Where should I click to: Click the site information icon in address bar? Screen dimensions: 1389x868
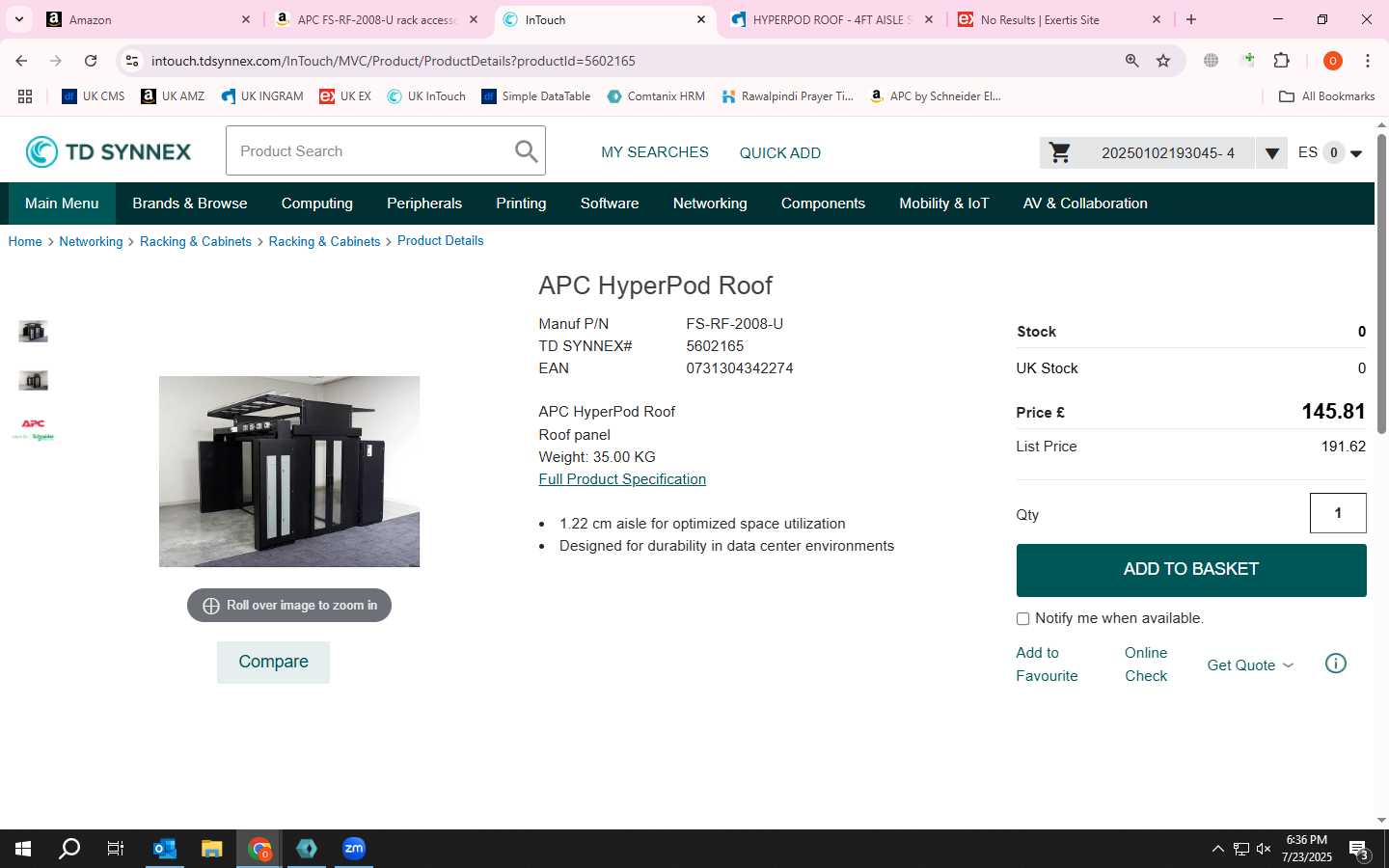click(x=132, y=61)
